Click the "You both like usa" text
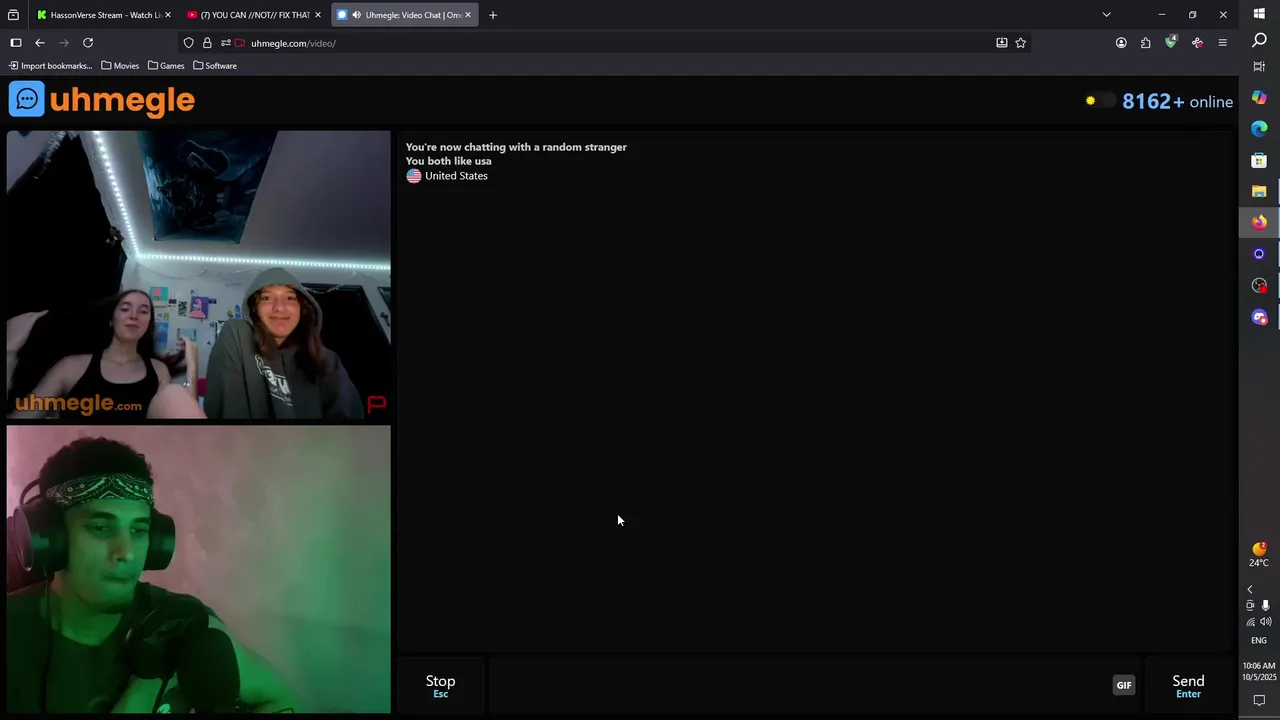1280x720 pixels. 448,161
